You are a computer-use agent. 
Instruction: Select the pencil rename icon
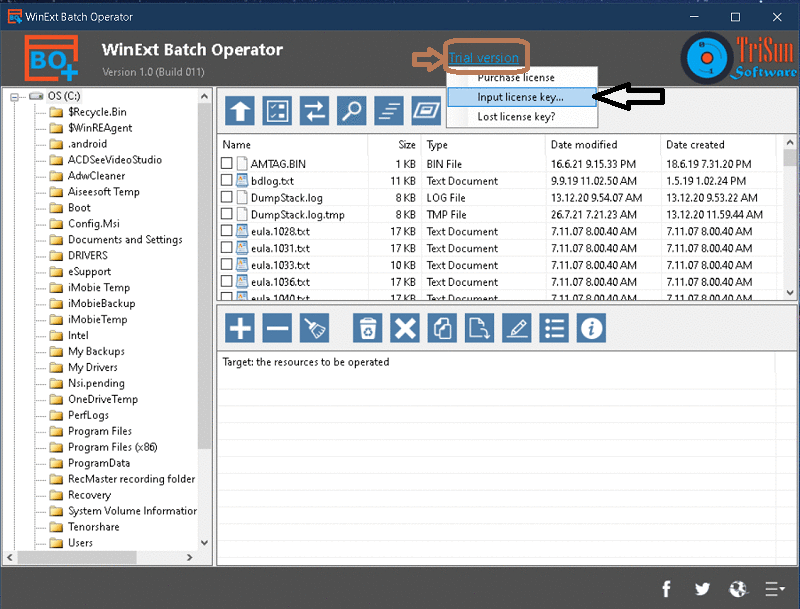pyautogui.click(x=516, y=328)
